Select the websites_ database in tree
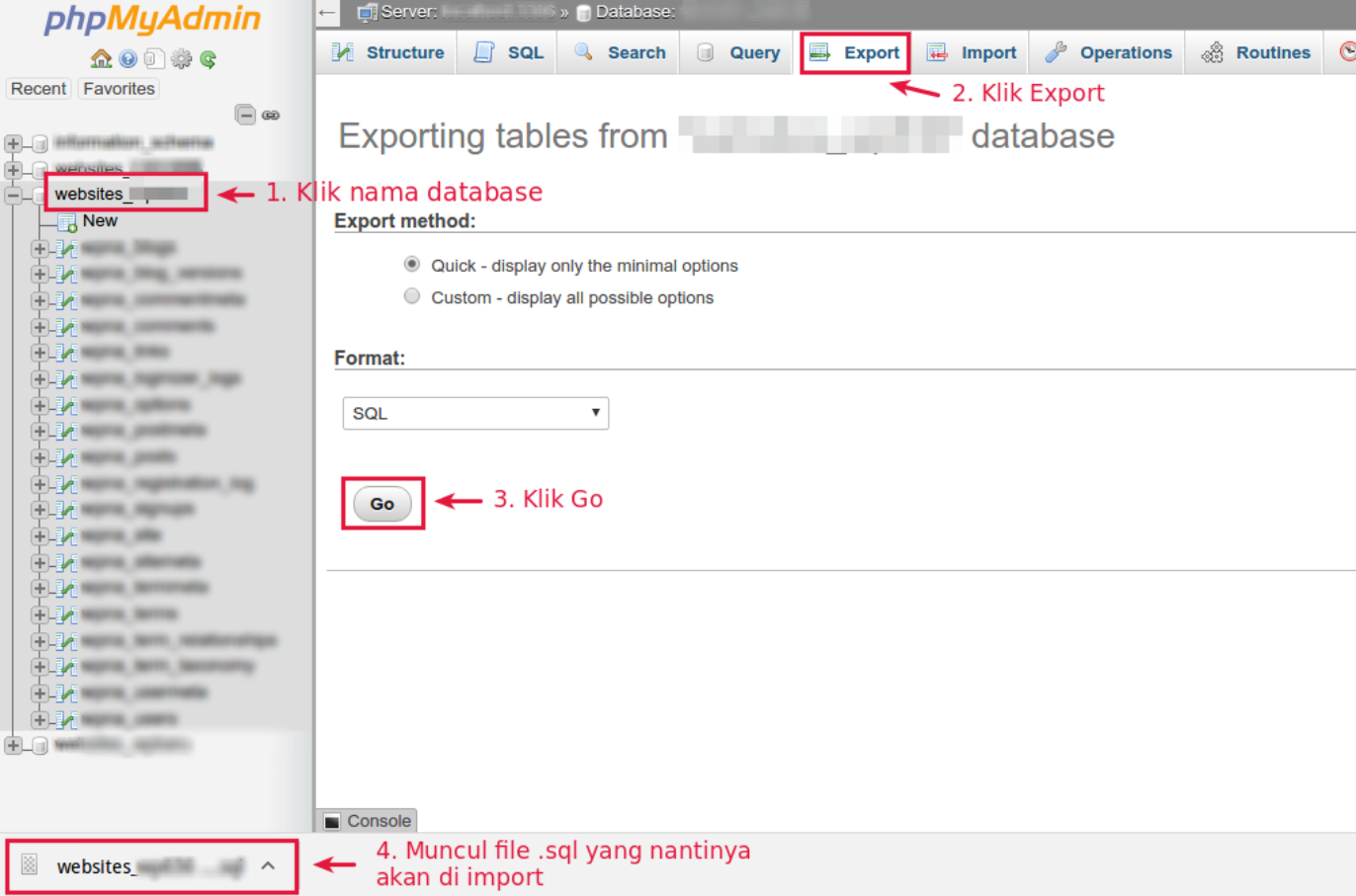The image size is (1356, 896). click(122, 194)
